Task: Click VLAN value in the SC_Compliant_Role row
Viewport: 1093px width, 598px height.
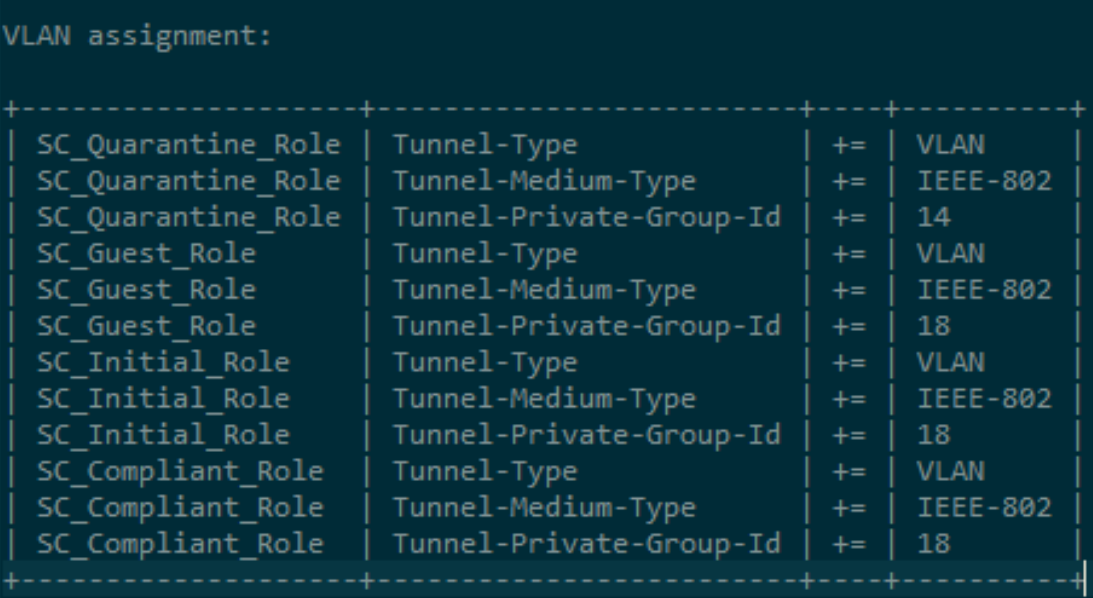Action: 950,471
